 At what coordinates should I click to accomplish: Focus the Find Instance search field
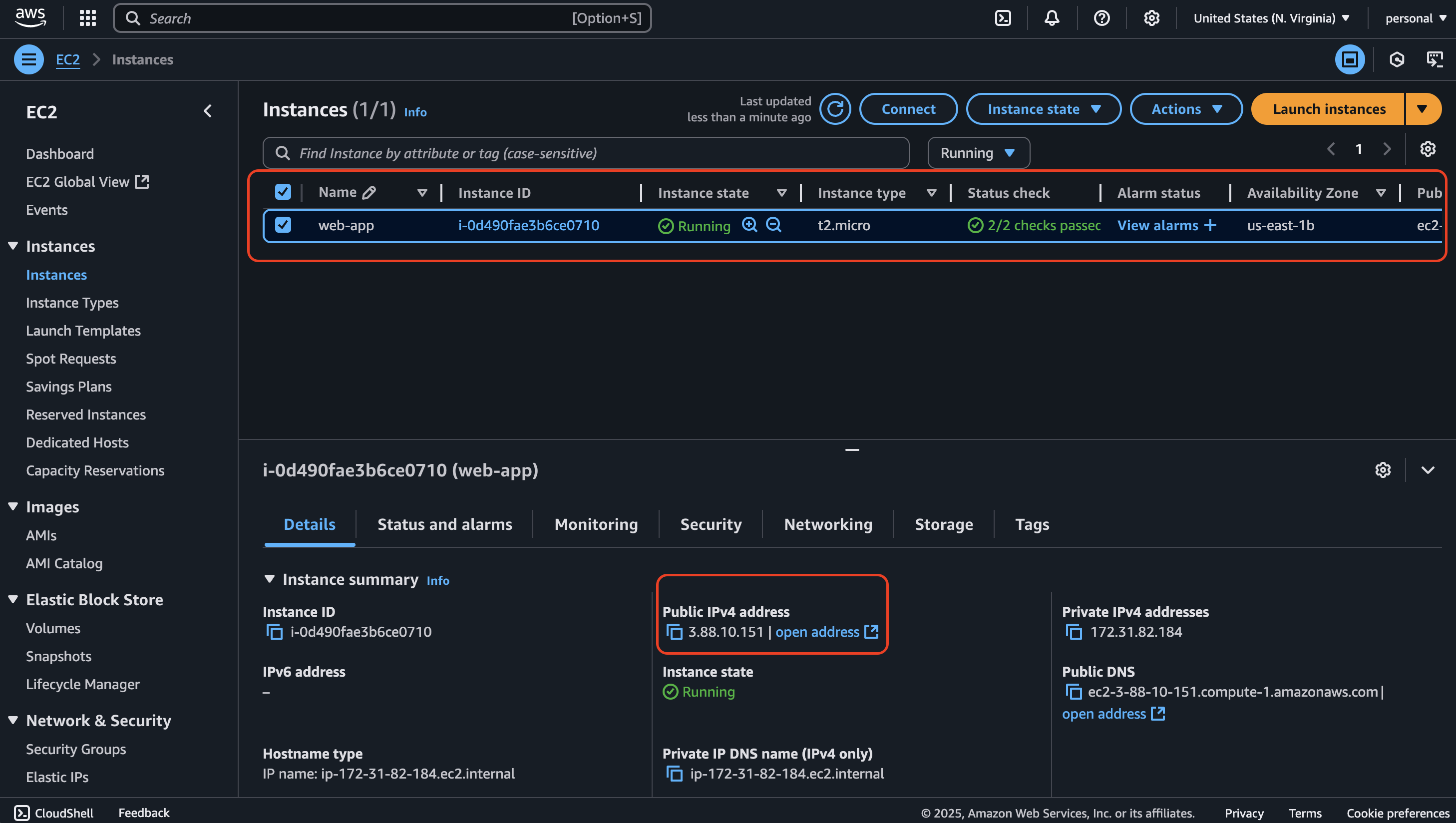(586, 153)
